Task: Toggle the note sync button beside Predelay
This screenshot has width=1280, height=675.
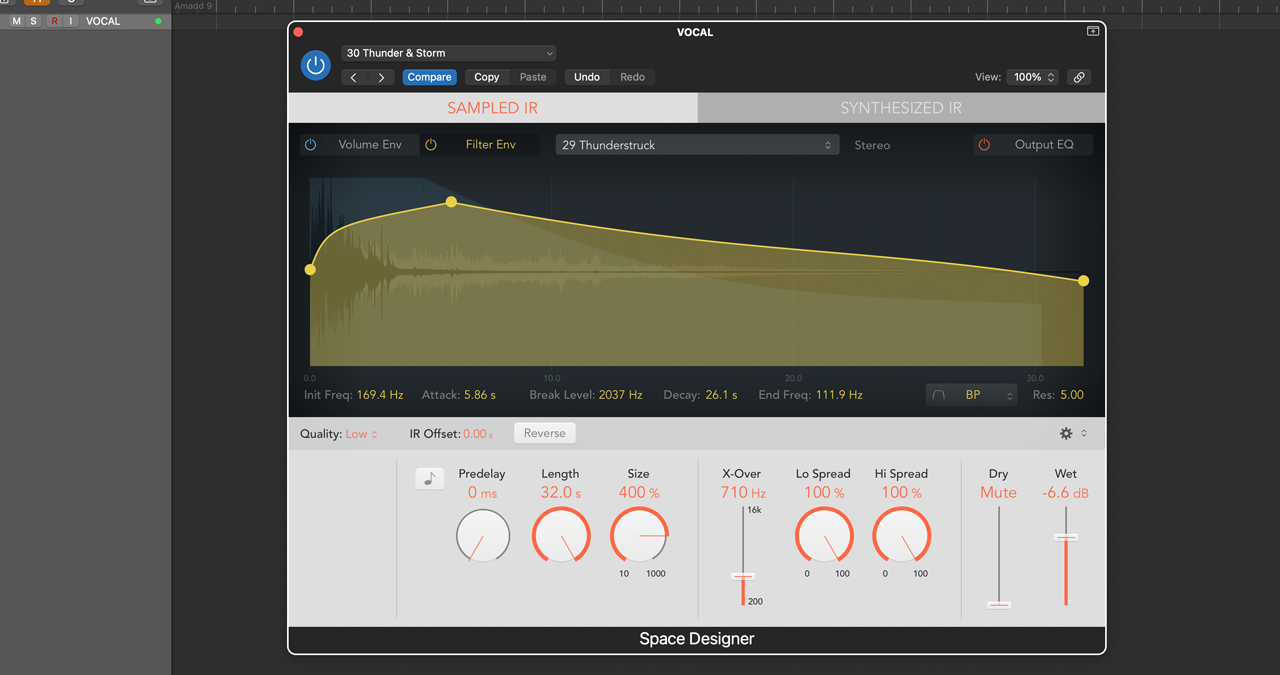Action: tap(430, 479)
